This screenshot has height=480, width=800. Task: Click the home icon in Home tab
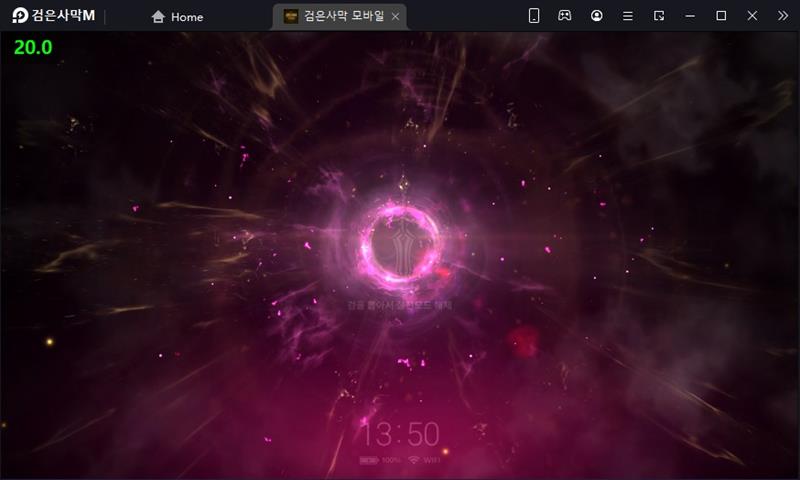(x=158, y=17)
